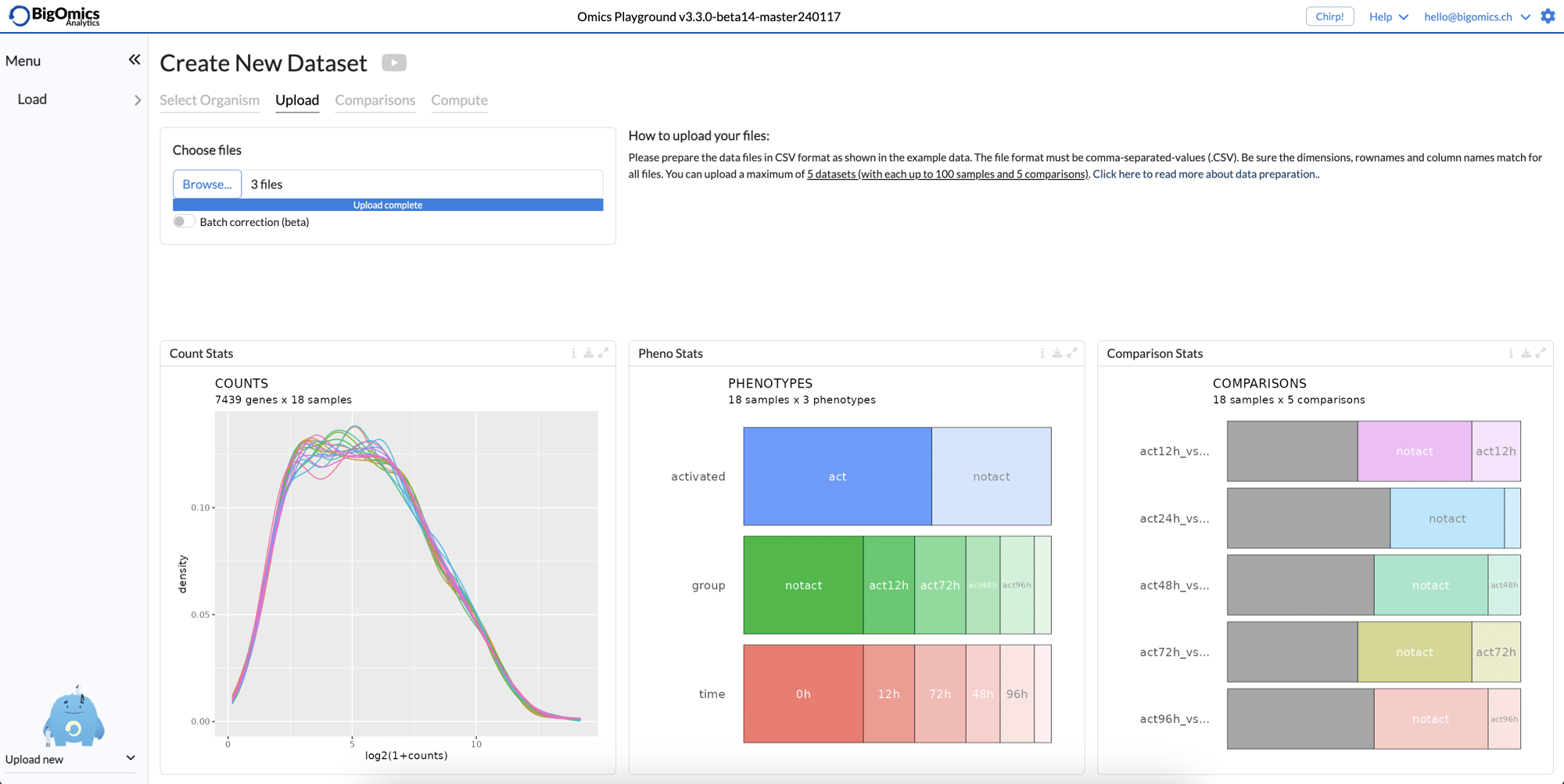Click the 'act12h' block in the group row
Viewport: 1564px width, 784px height.
[889, 585]
